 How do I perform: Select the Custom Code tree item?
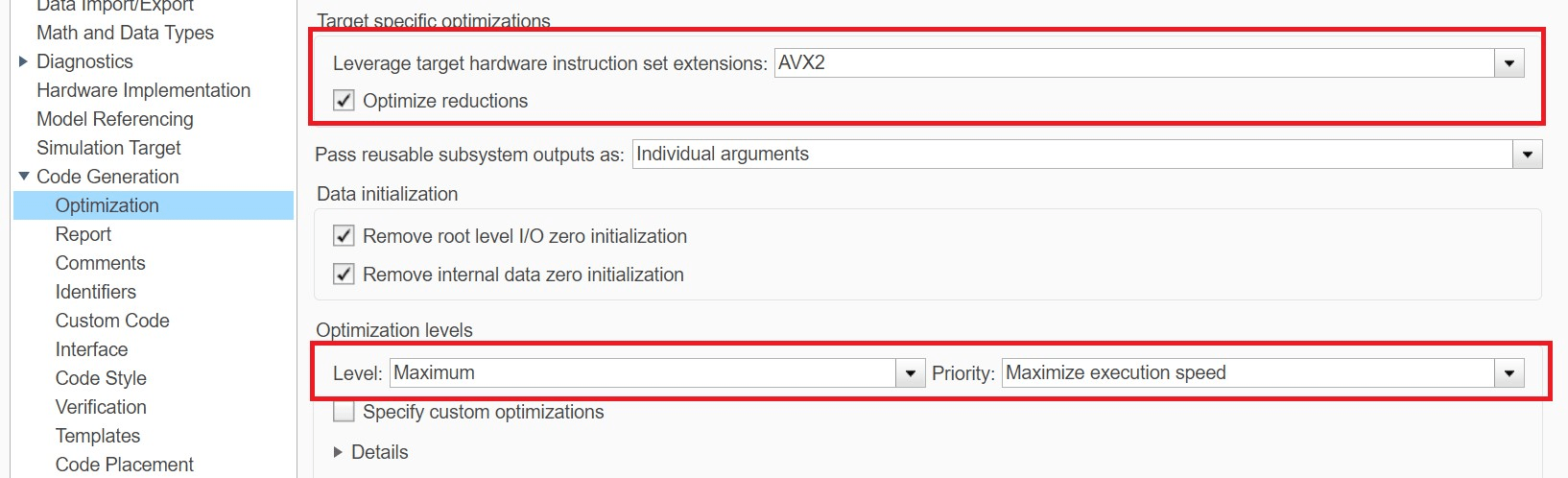point(112,321)
